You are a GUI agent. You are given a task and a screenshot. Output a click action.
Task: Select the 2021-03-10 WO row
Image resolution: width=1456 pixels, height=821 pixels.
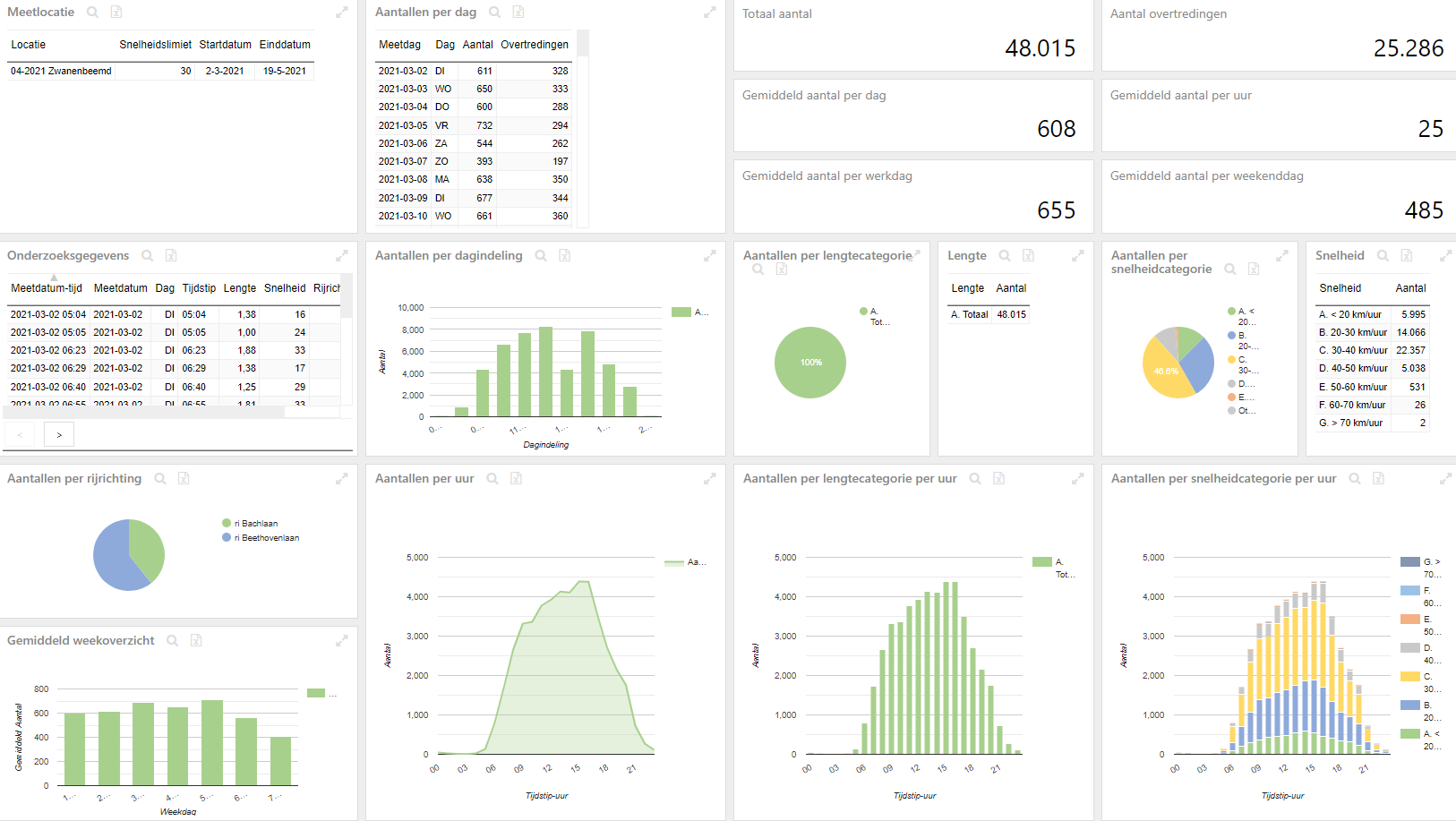474,216
